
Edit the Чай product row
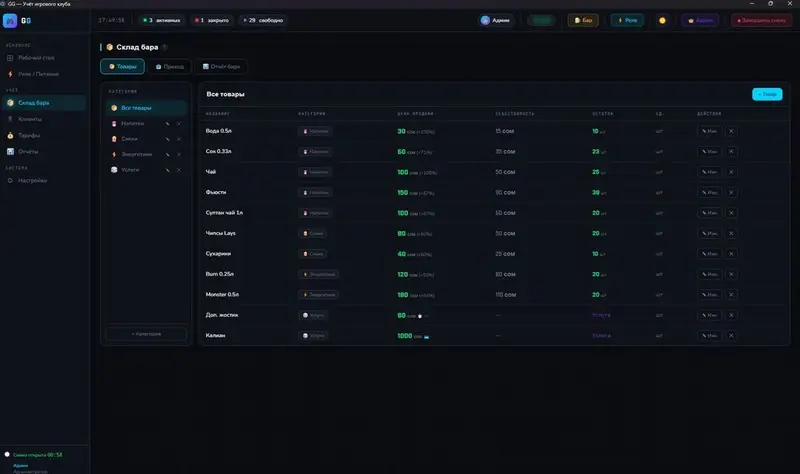(x=709, y=172)
